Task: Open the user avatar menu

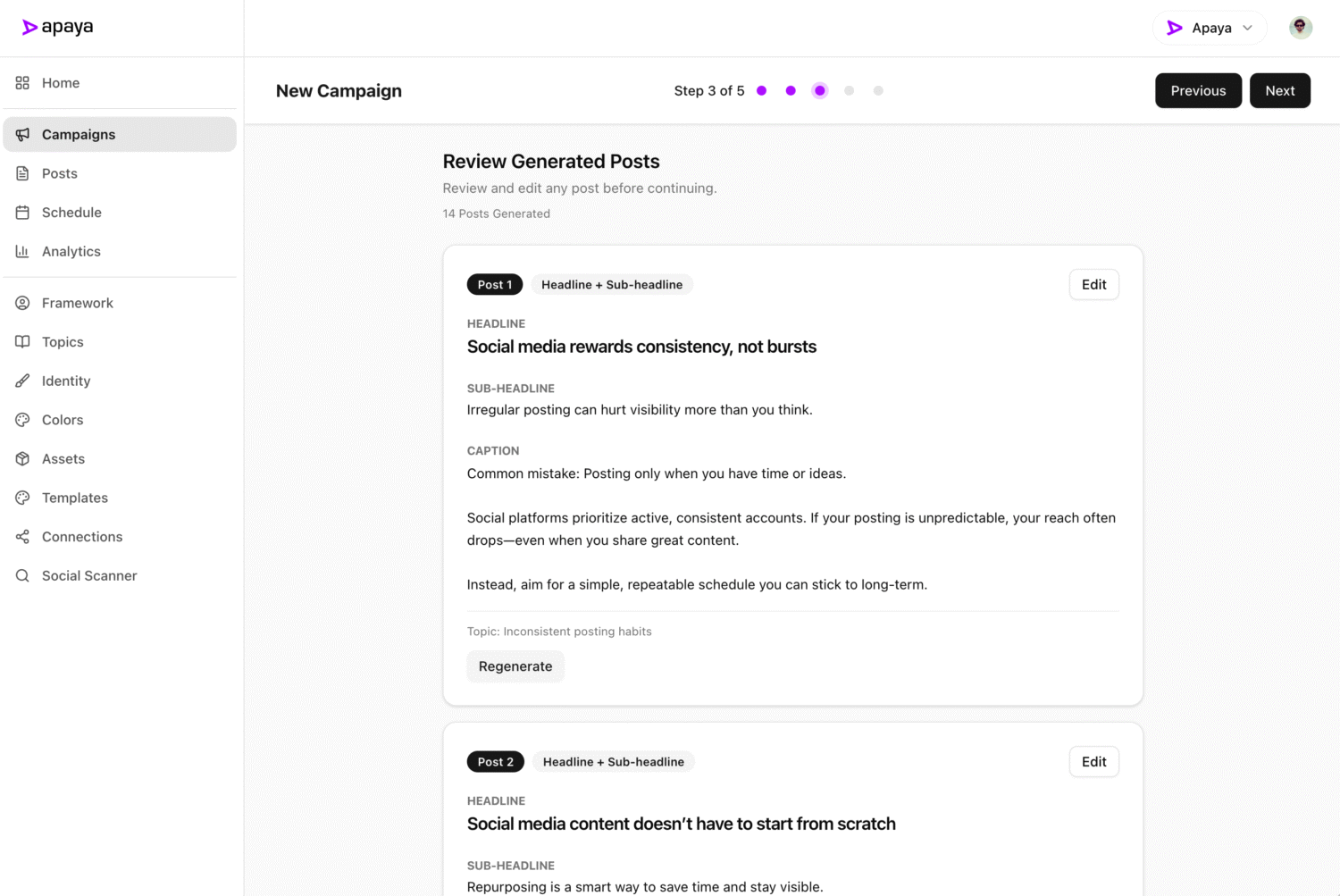Action: coord(1300,27)
